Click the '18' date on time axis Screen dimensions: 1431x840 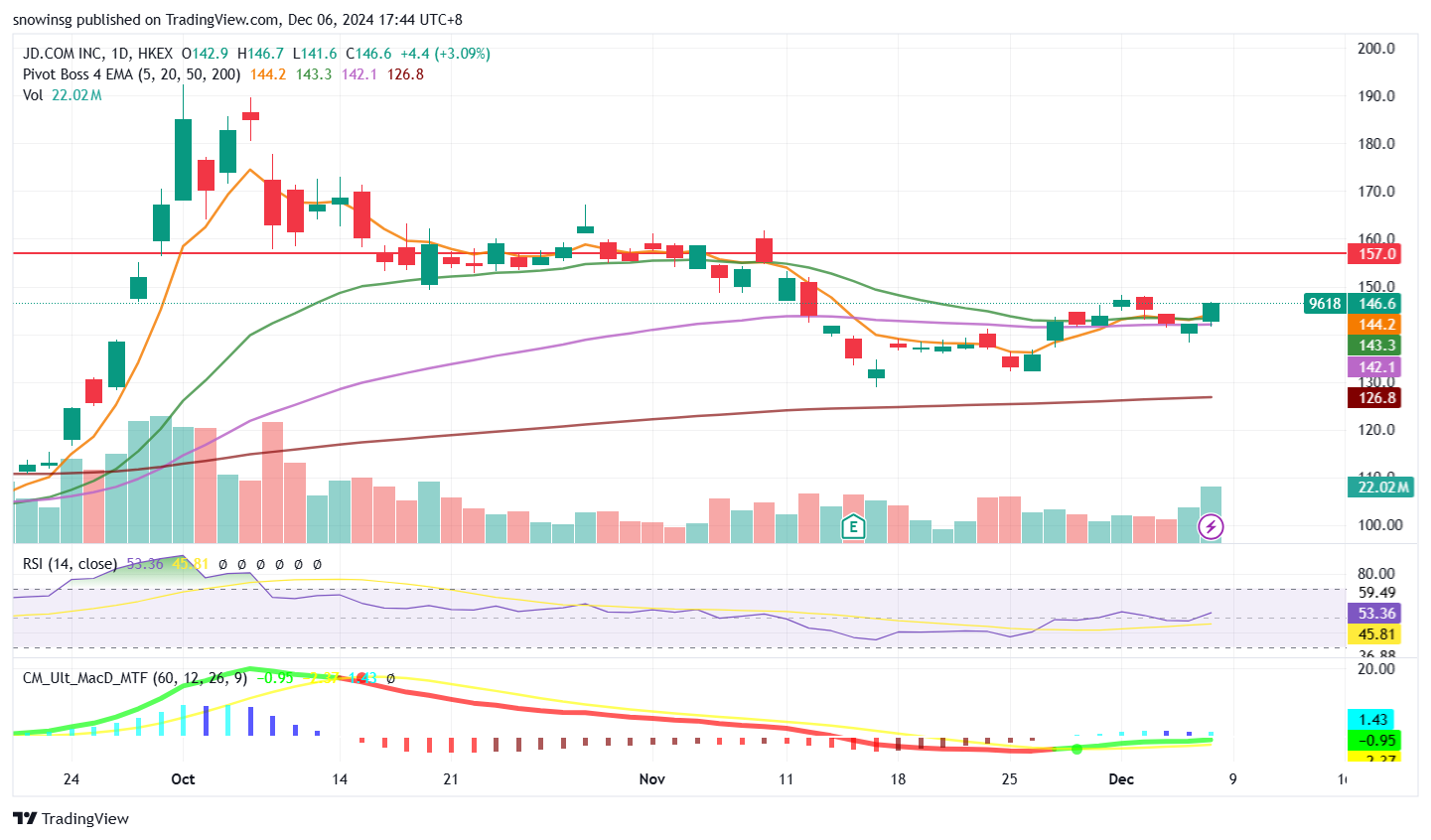point(898,779)
